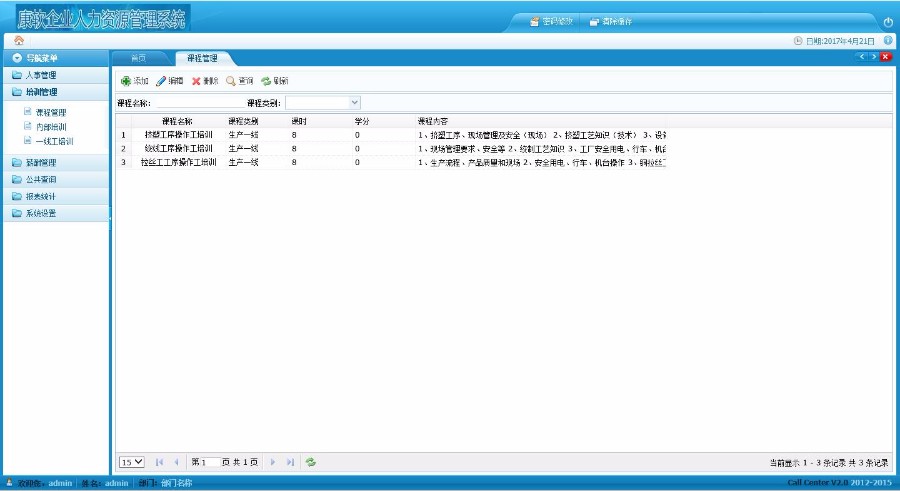Open the course category (课程类别) dropdown
900x491 pixels.
coord(354,102)
